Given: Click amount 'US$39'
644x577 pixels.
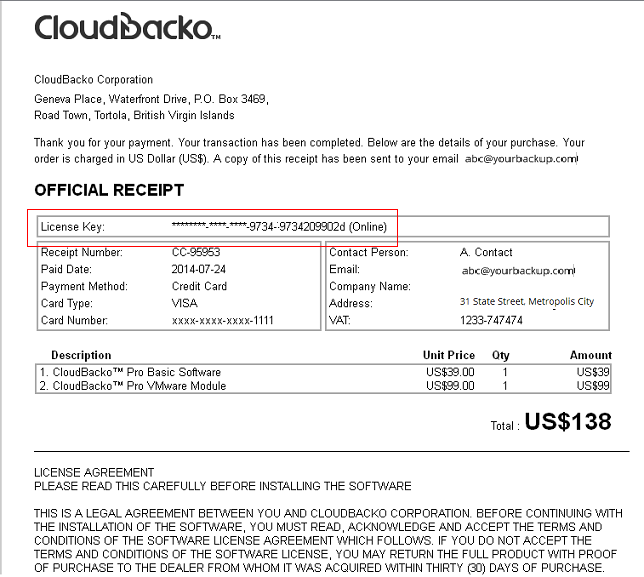Looking at the screenshot, I should click(593, 372).
